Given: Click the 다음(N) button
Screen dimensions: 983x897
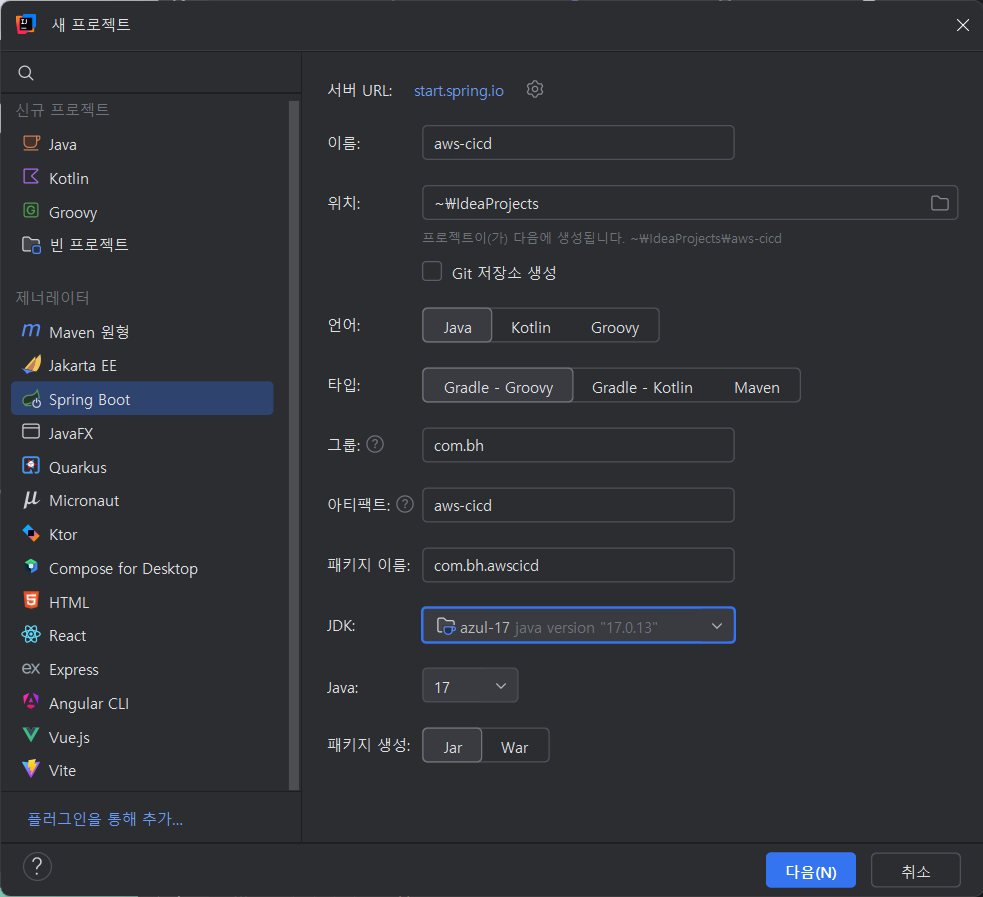Looking at the screenshot, I should coord(811,871).
